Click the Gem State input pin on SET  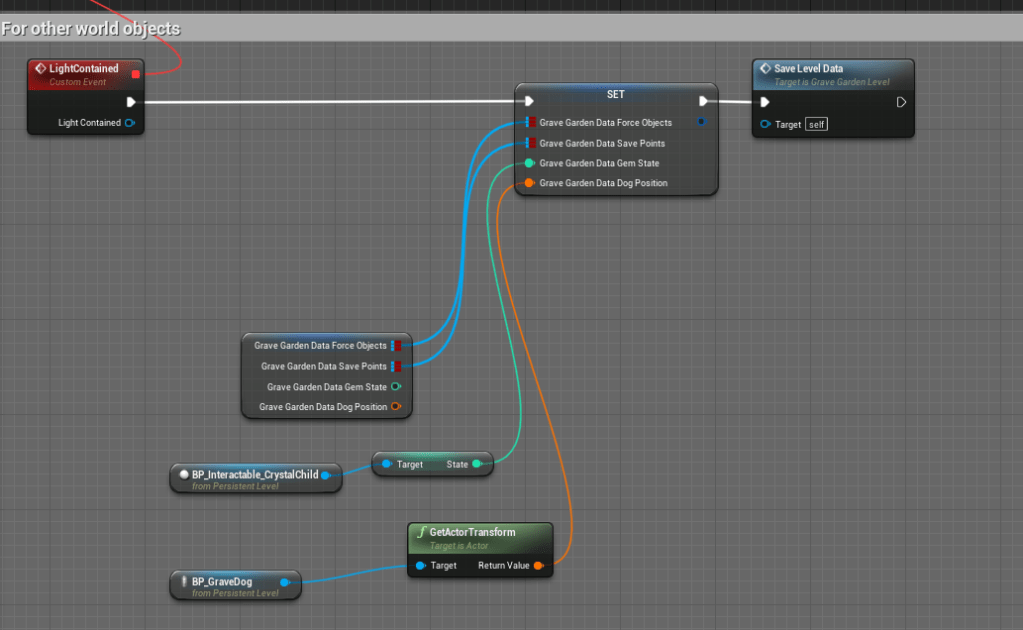(529, 163)
